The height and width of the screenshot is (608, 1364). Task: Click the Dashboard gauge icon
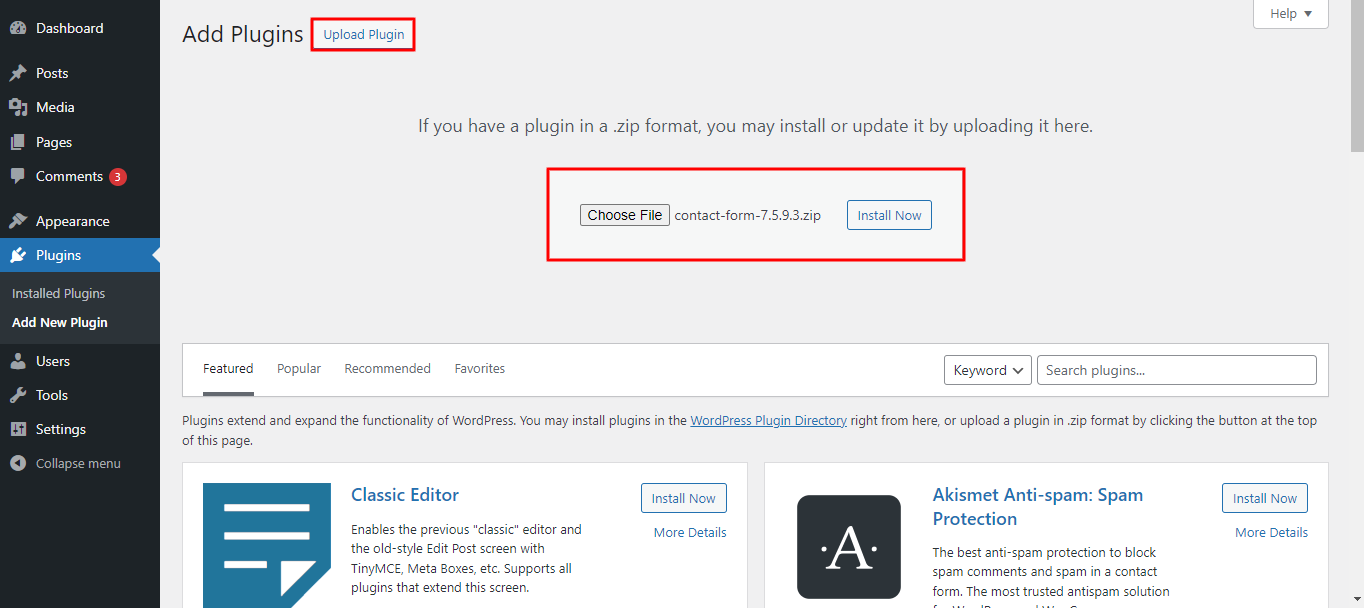[x=18, y=29]
